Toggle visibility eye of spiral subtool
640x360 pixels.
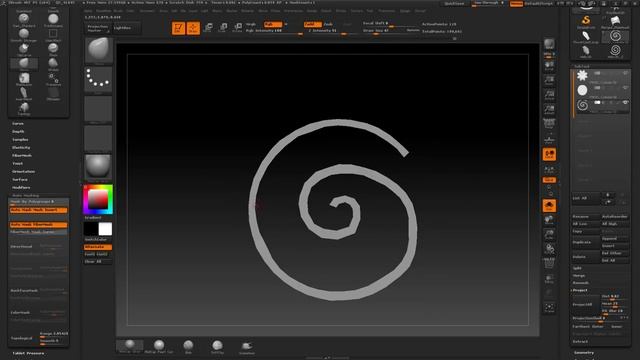pos(625,102)
